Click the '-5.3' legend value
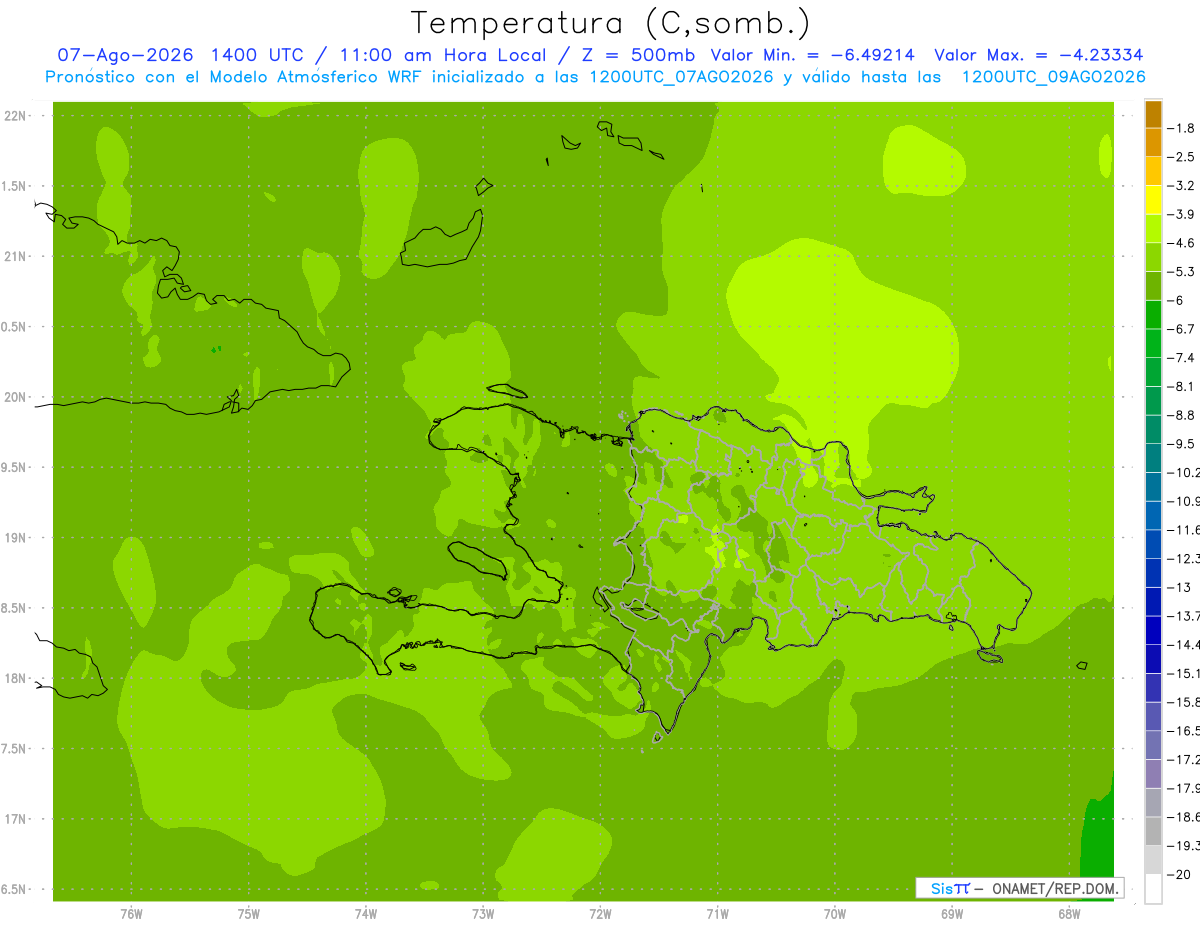Image resolution: width=1200 pixels, height=927 pixels. coord(1181,272)
